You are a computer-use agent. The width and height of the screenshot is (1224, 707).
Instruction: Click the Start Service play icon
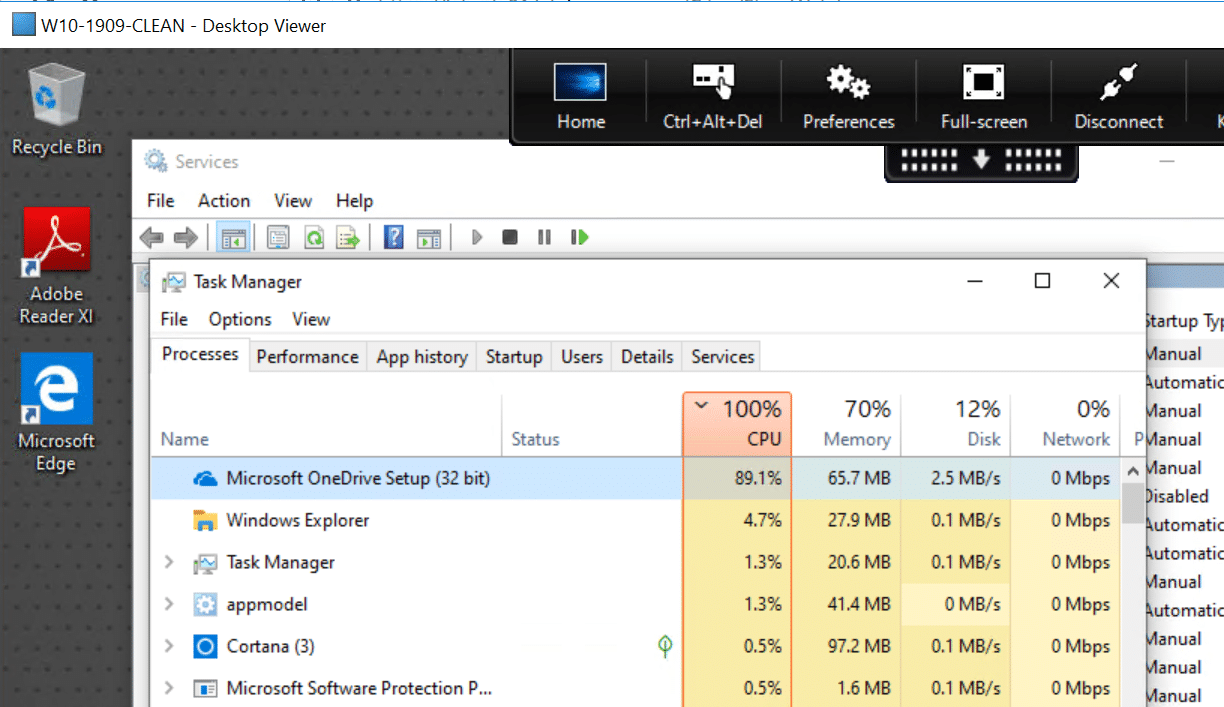(477, 238)
